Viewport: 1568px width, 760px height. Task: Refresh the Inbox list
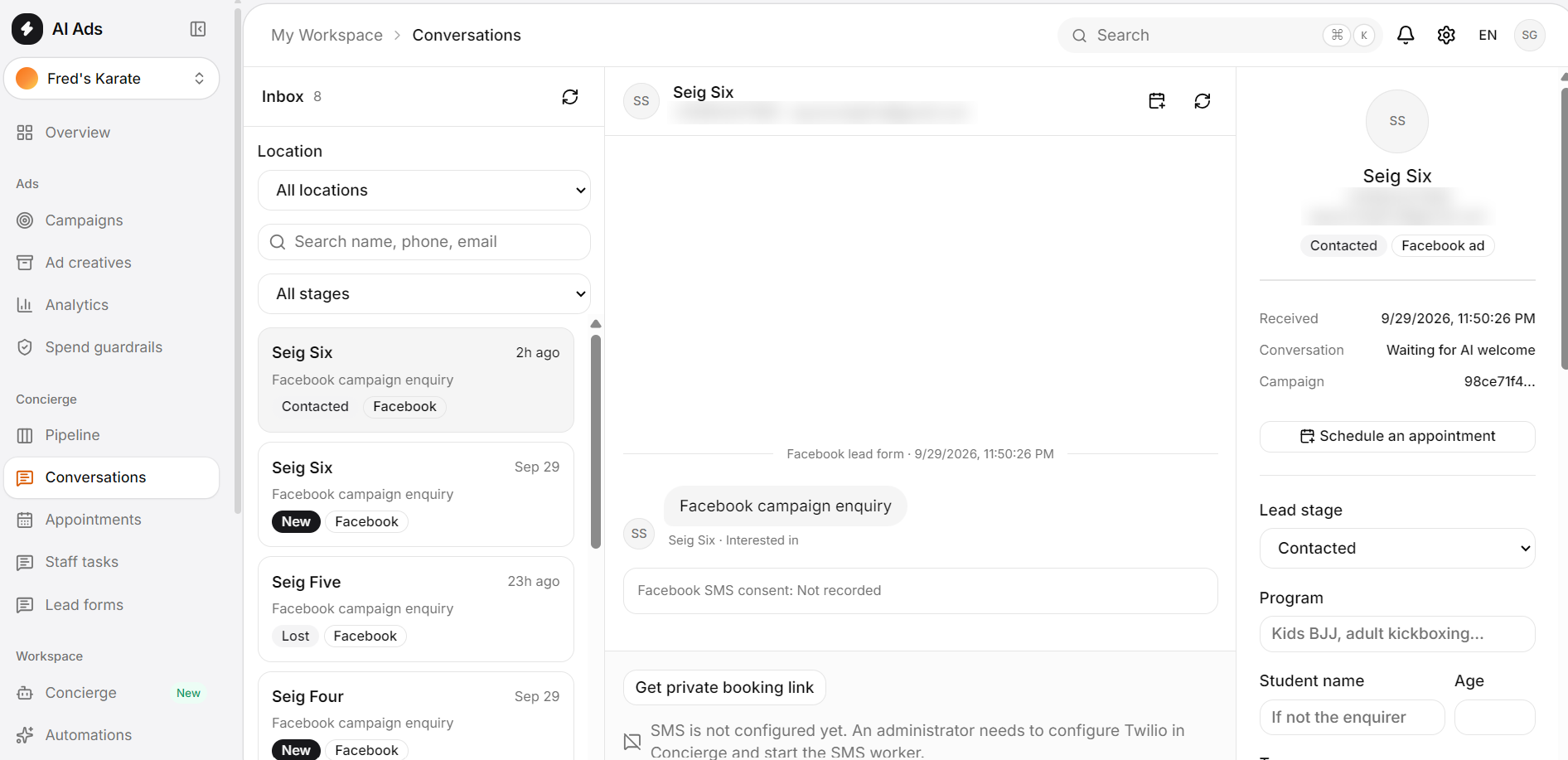click(x=570, y=97)
